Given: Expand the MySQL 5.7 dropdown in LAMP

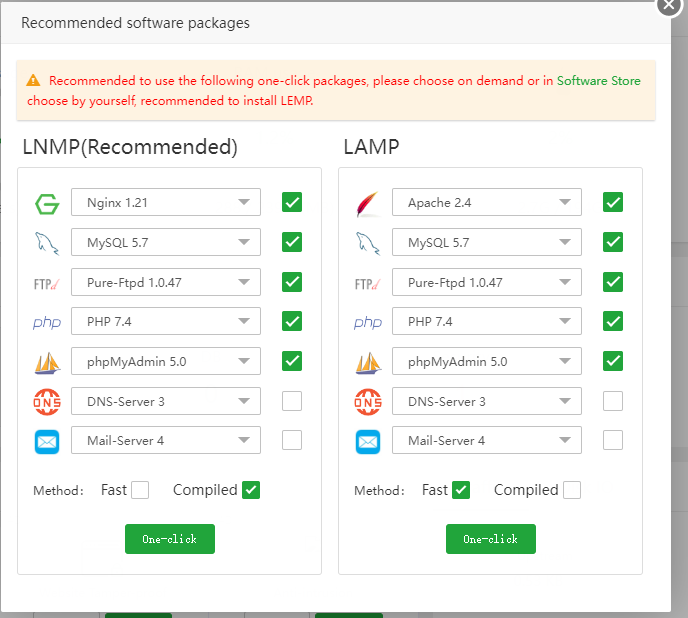Looking at the screenshot, I should pyautogui.click(x=487, y=242).
